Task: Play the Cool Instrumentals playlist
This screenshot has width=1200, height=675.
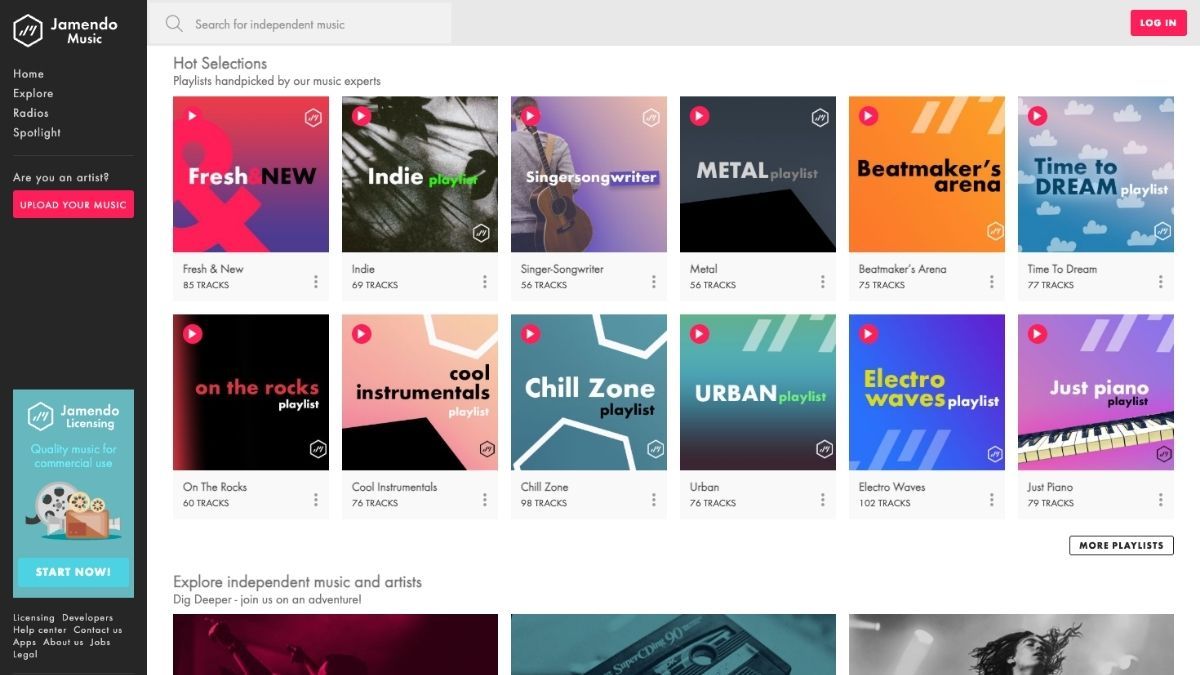Action: point(361,334)
